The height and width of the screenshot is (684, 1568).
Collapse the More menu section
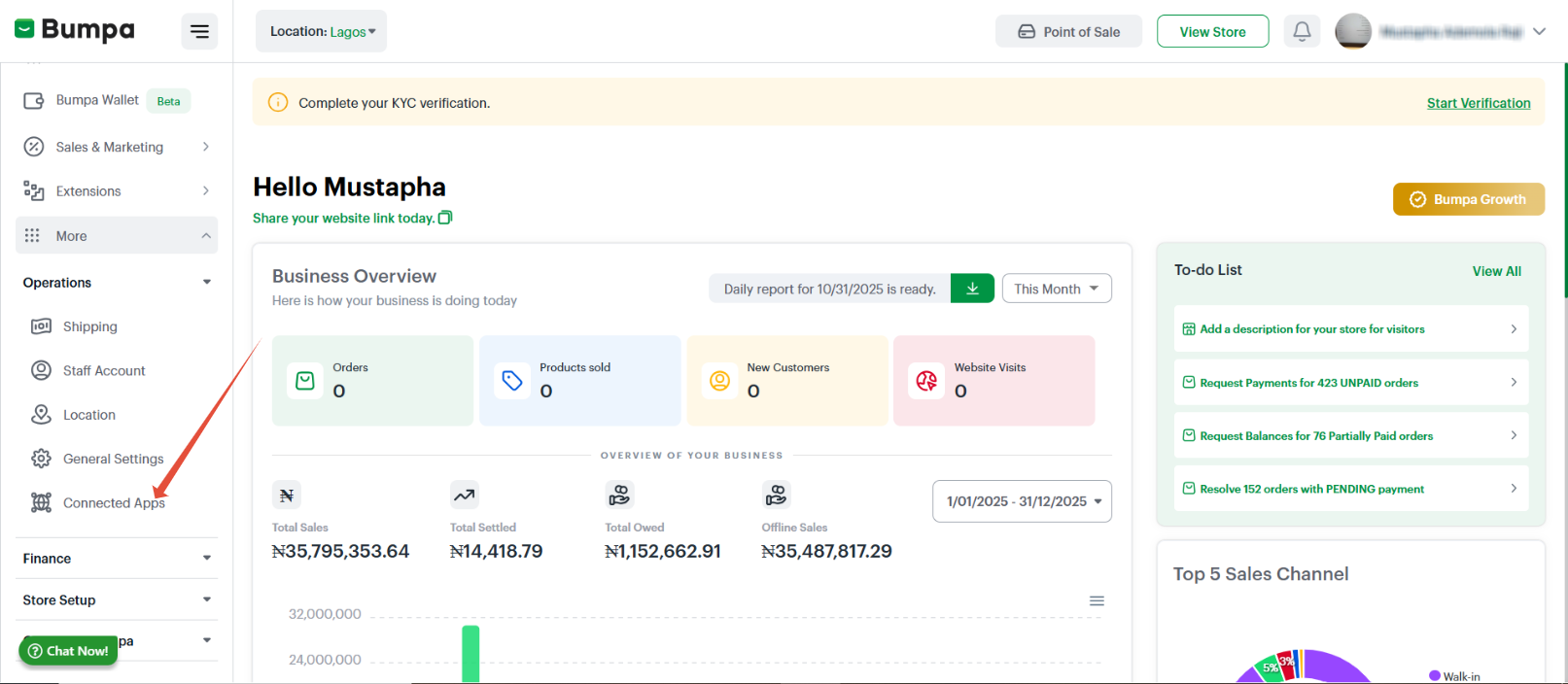point(117,235)
